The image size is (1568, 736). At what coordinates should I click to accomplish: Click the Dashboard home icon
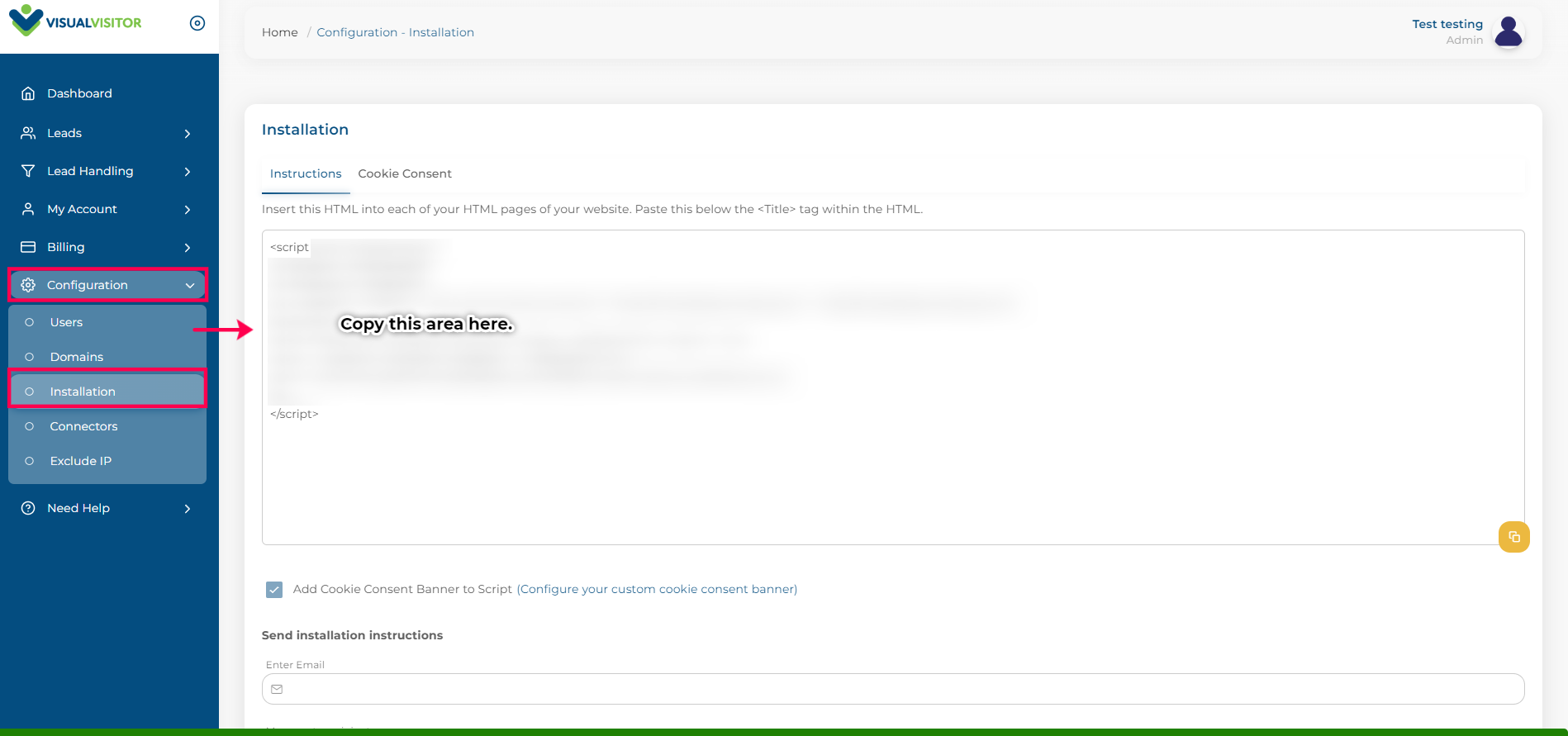pyautogui.click(x=28, y=93)
